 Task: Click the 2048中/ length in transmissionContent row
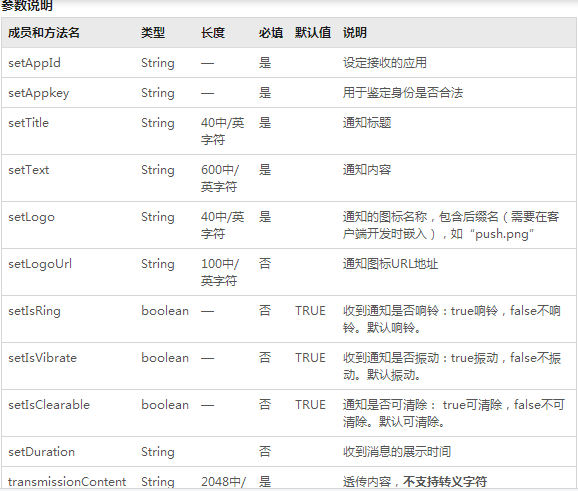(x=223, y=482)
